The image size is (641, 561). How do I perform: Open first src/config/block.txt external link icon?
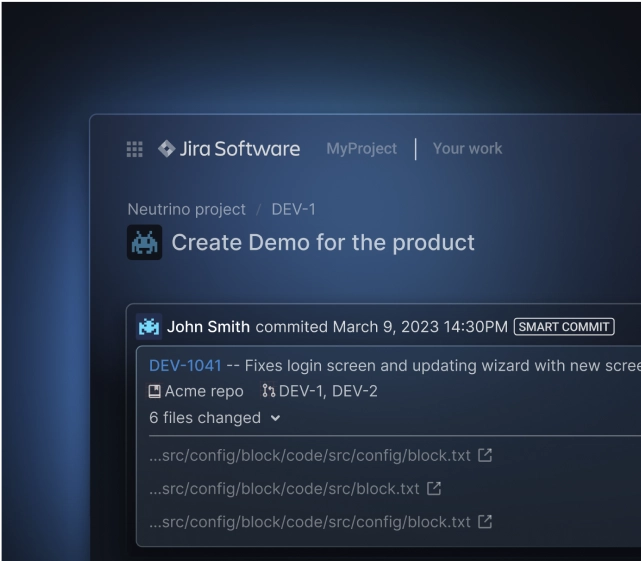tap(485, 455)
